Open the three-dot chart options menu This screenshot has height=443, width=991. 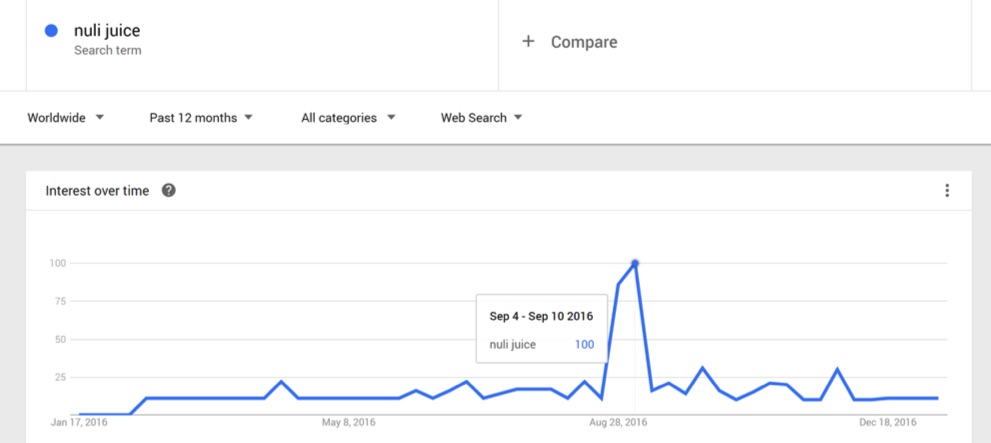coord(946,190)
